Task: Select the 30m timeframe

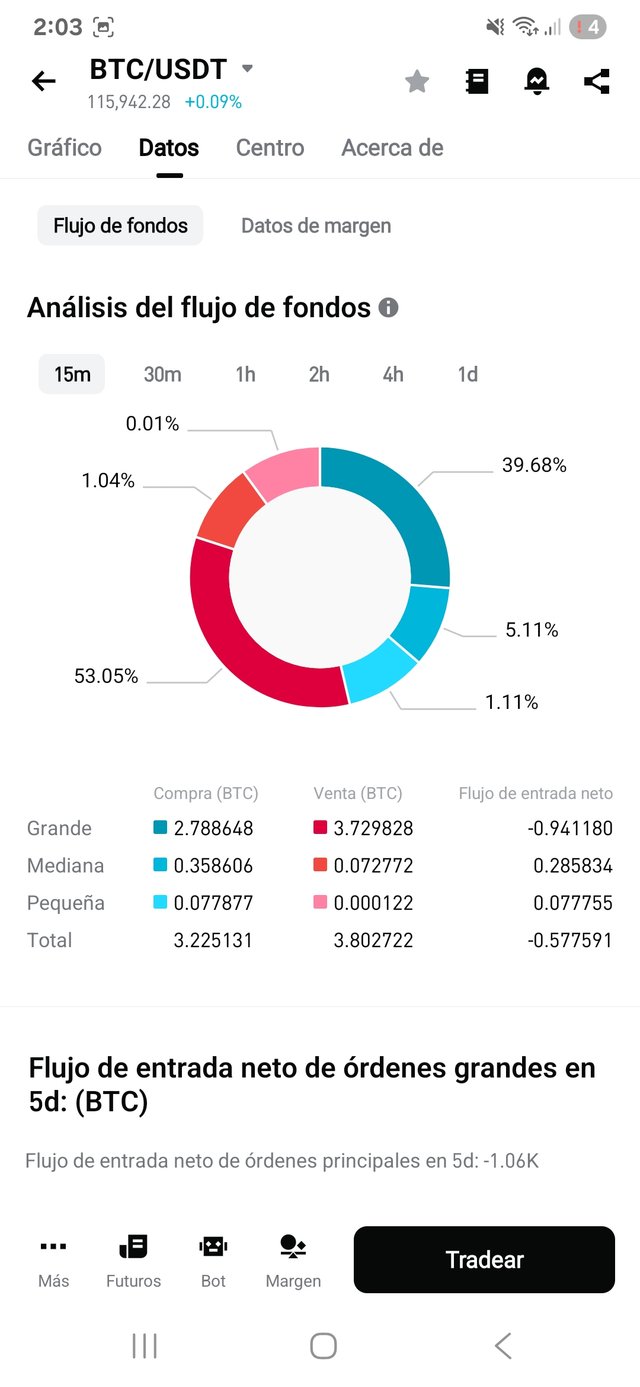Action: pos(162,374)
